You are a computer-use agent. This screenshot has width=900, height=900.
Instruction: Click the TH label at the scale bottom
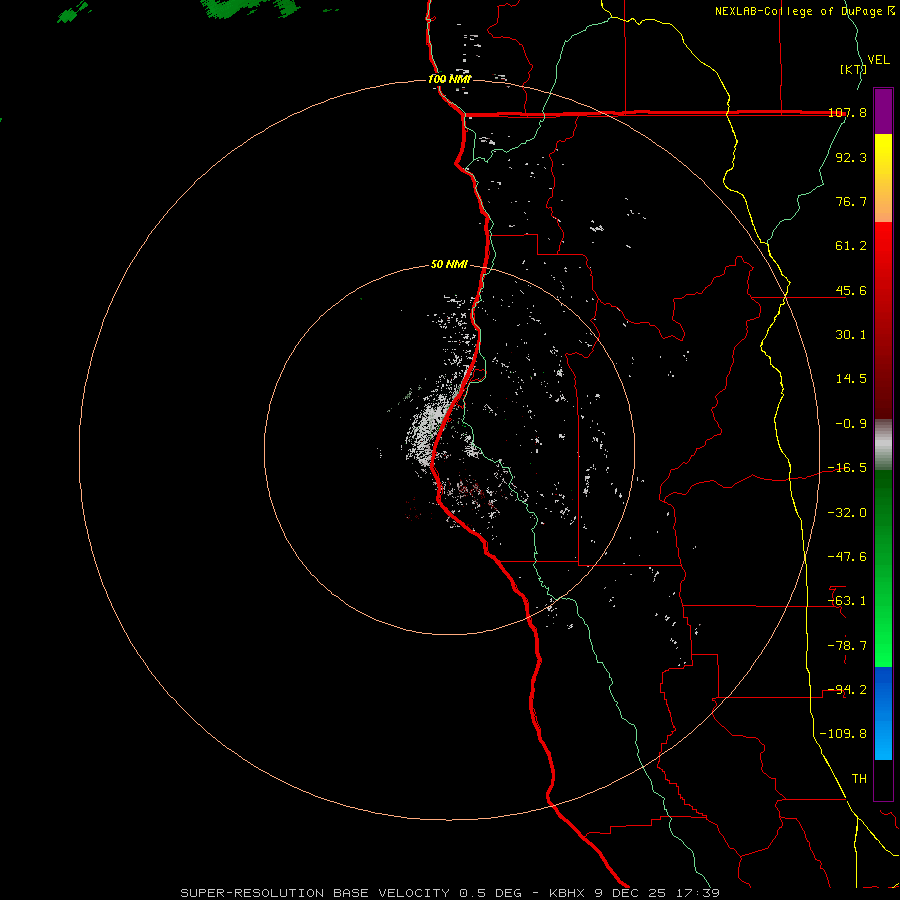pos(859,779)
